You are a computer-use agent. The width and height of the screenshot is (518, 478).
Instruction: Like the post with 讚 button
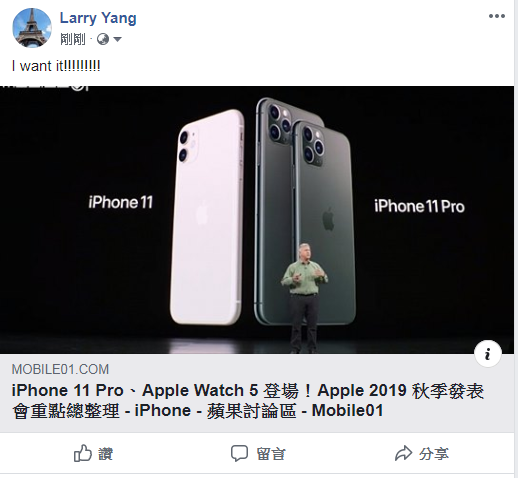[x=93, y=453]
